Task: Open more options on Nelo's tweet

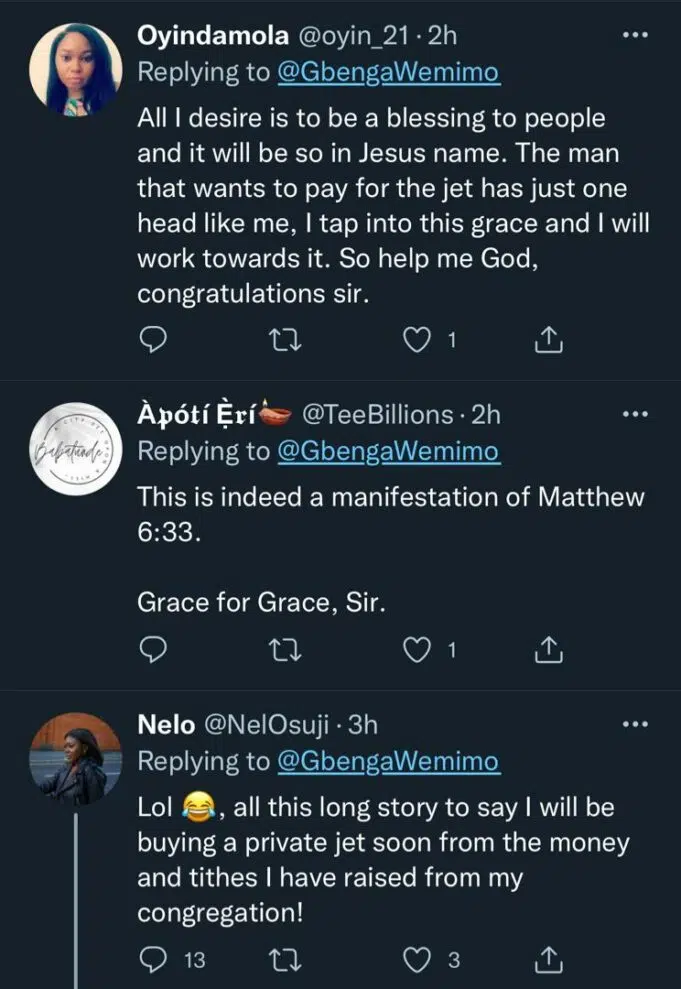Action: [x=634, y=722]
